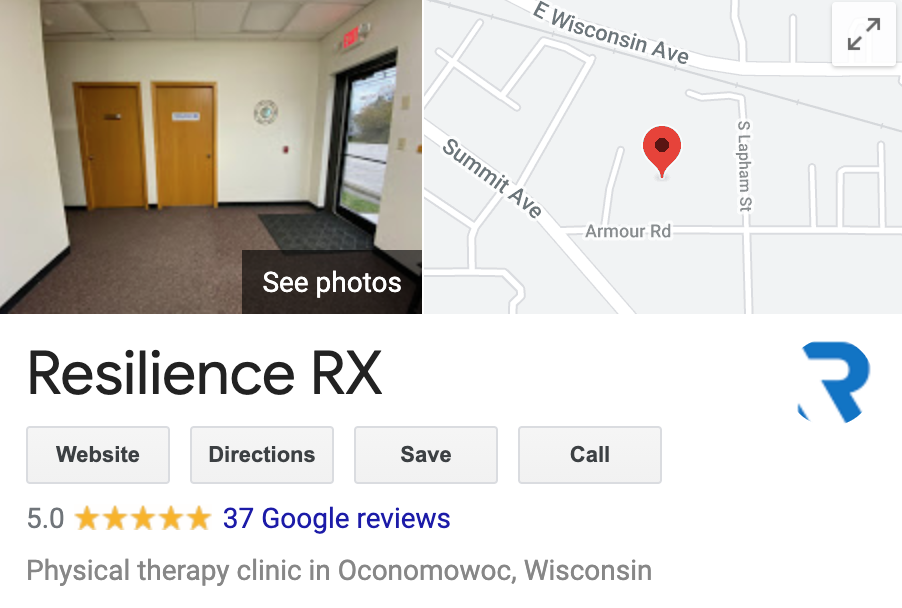Open the Resilience RX blue logo

click(x=834, y=382)
